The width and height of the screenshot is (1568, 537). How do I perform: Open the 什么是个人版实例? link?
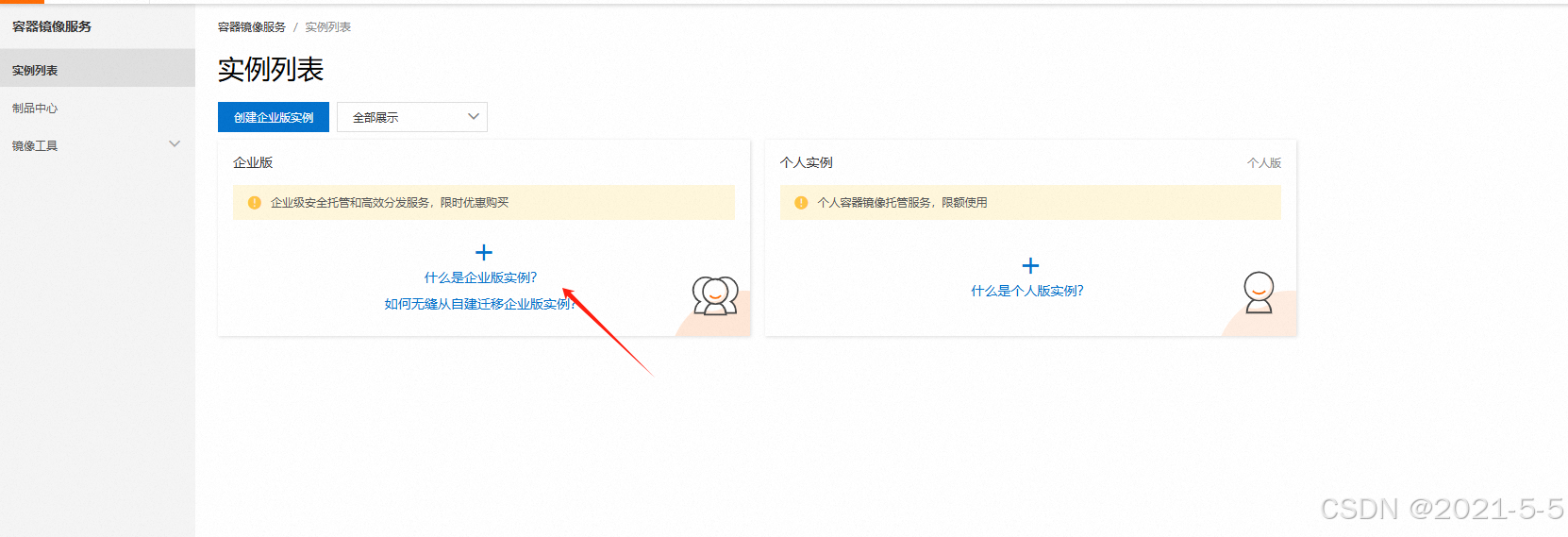(1027, 291)
